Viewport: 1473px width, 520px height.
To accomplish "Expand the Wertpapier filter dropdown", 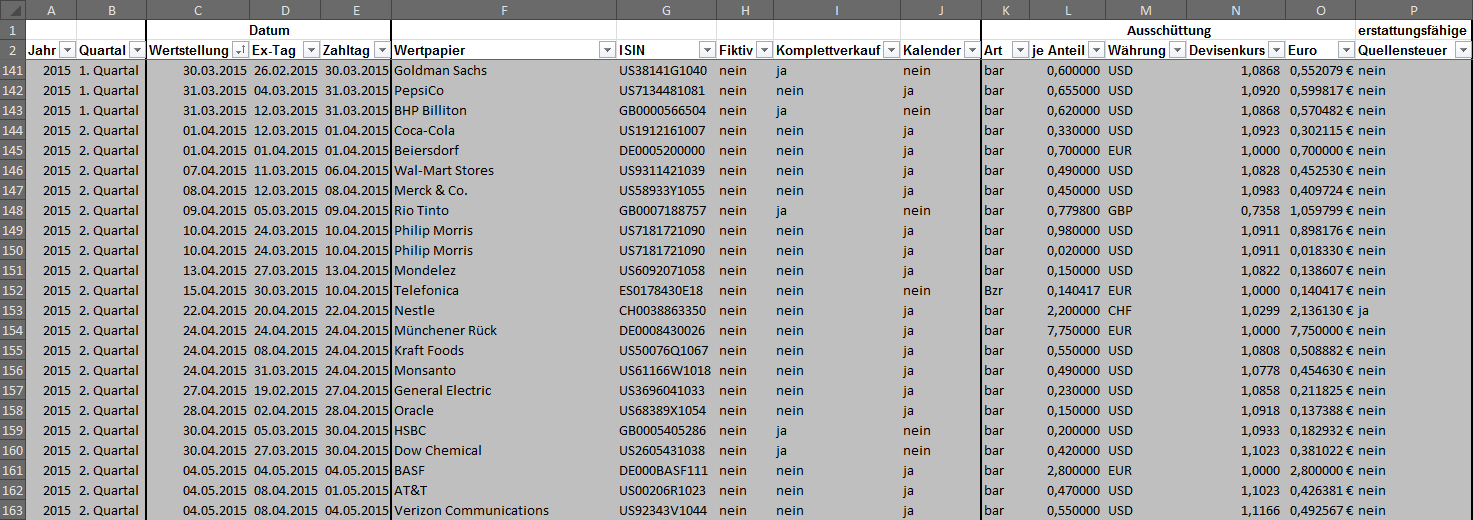I will pos(606,50).
